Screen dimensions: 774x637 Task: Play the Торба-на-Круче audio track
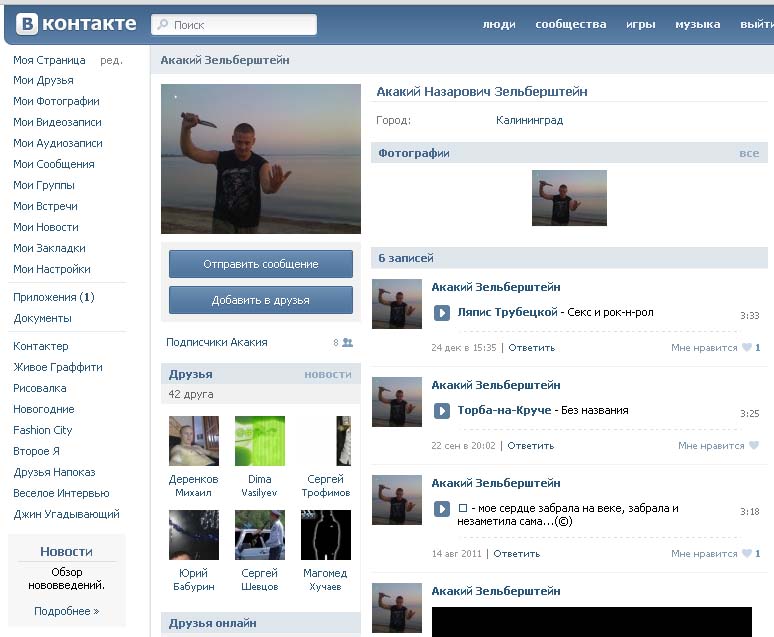[442, 411]
